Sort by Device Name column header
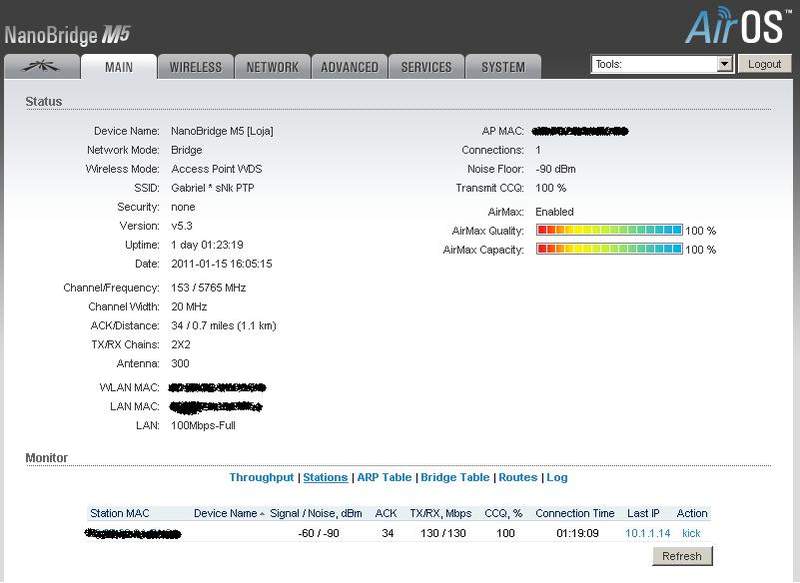 [x=226, y=513]
